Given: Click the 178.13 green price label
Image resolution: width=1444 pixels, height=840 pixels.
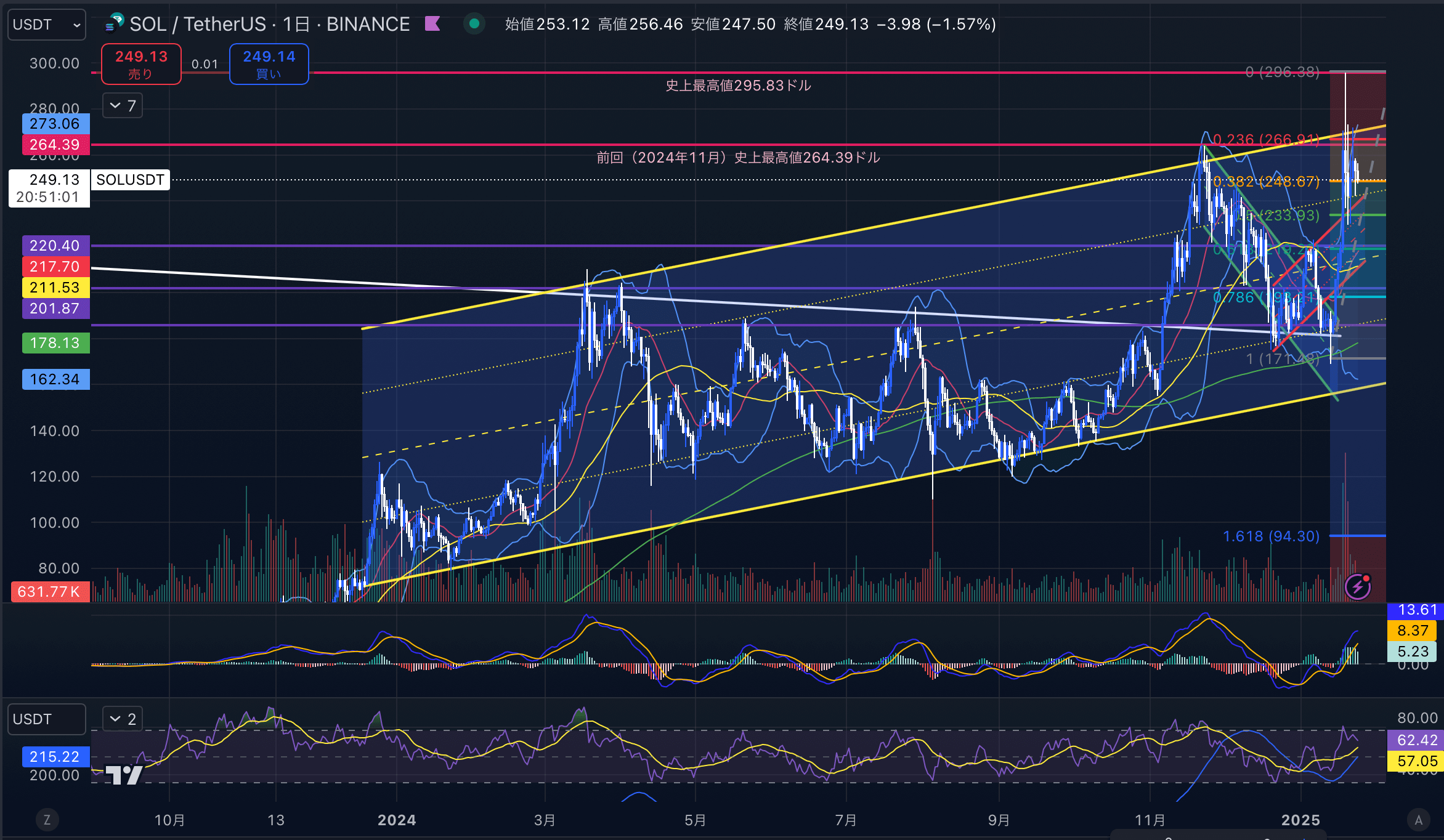Looking at the screenshot, I should (55, 343).
